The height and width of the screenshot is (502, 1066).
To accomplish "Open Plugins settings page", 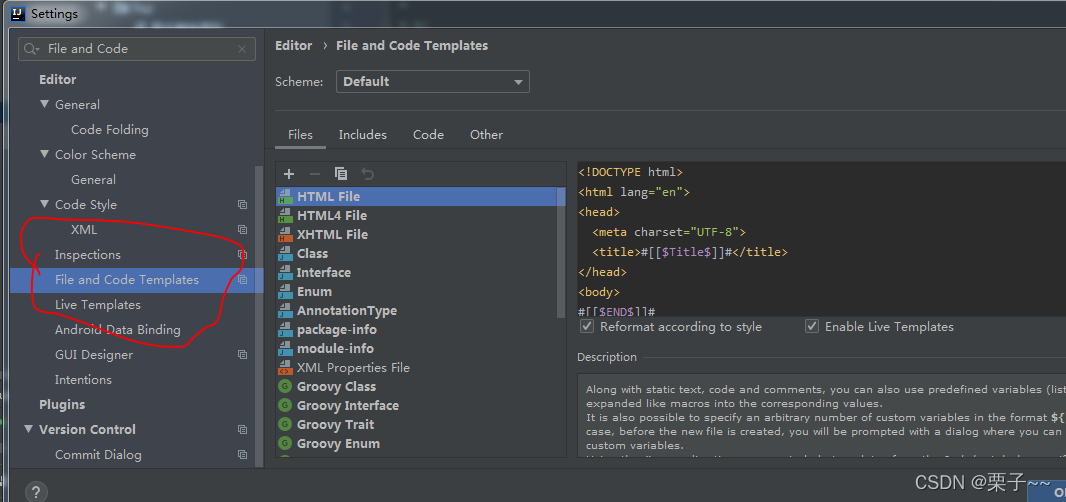I will click(x=62, y=405).
